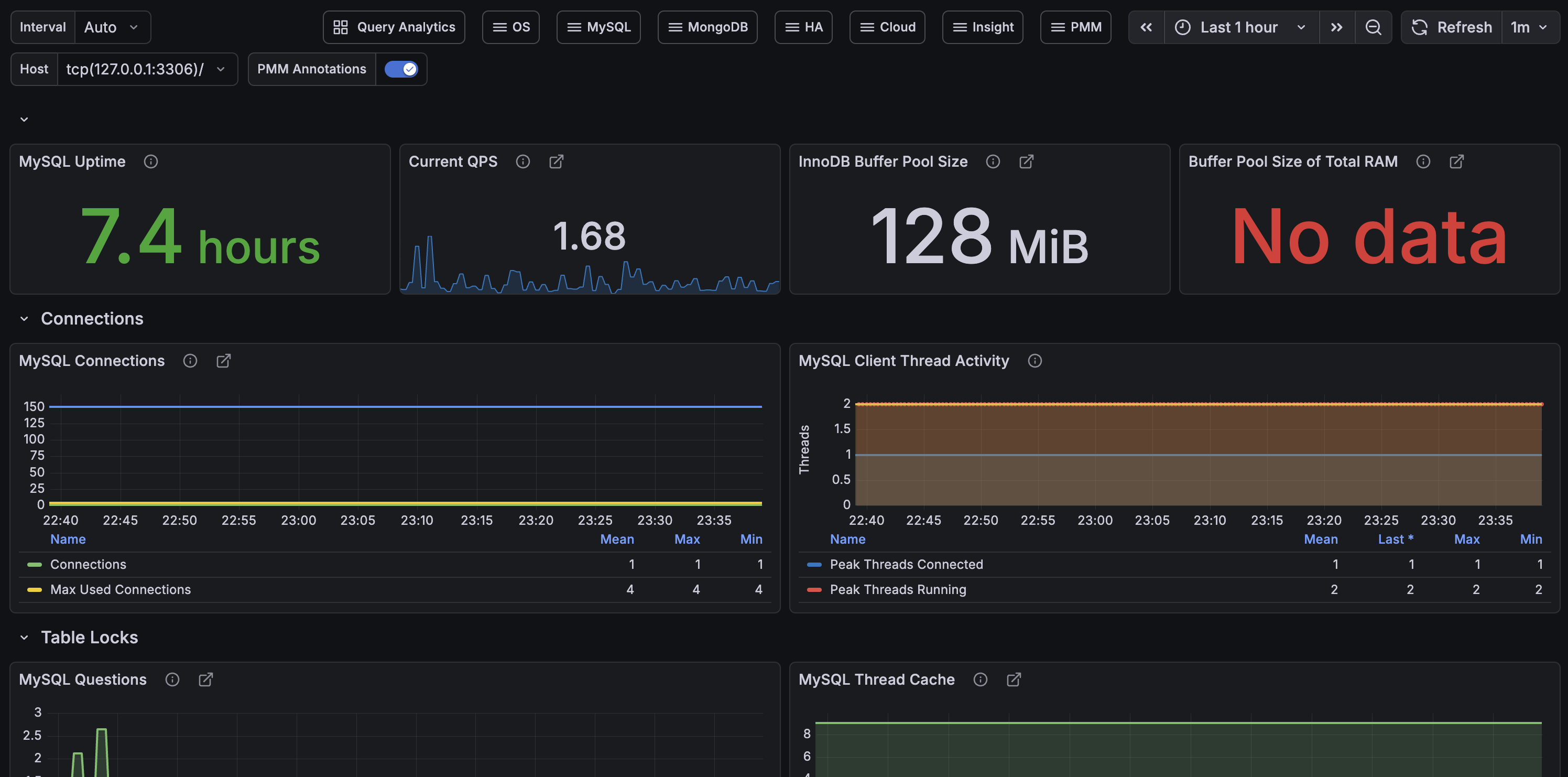Click the InnoDB Buffer Pool Size info icon

click(992, 161)
